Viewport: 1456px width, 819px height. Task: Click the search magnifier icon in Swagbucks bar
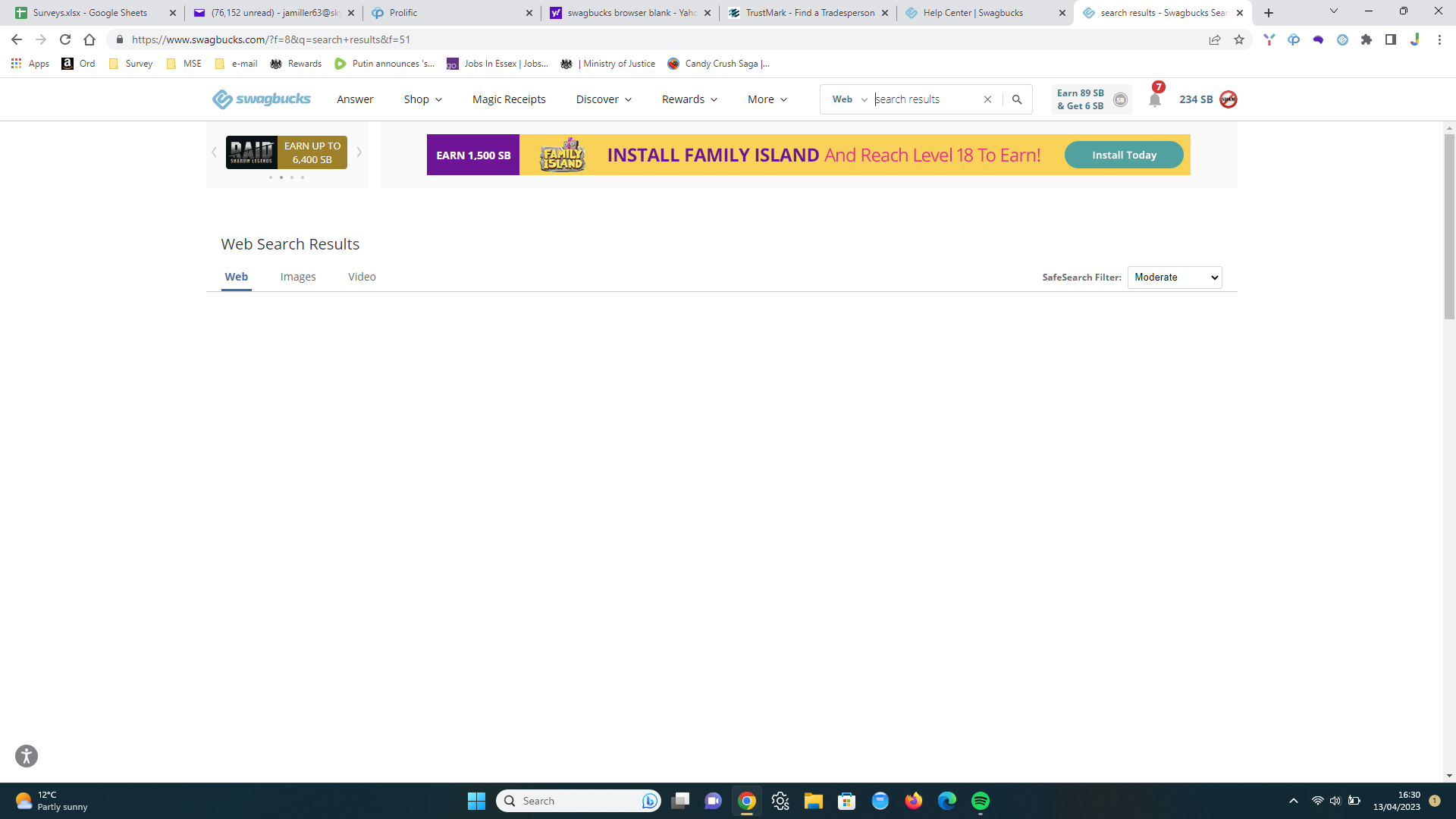point(1017,99)
